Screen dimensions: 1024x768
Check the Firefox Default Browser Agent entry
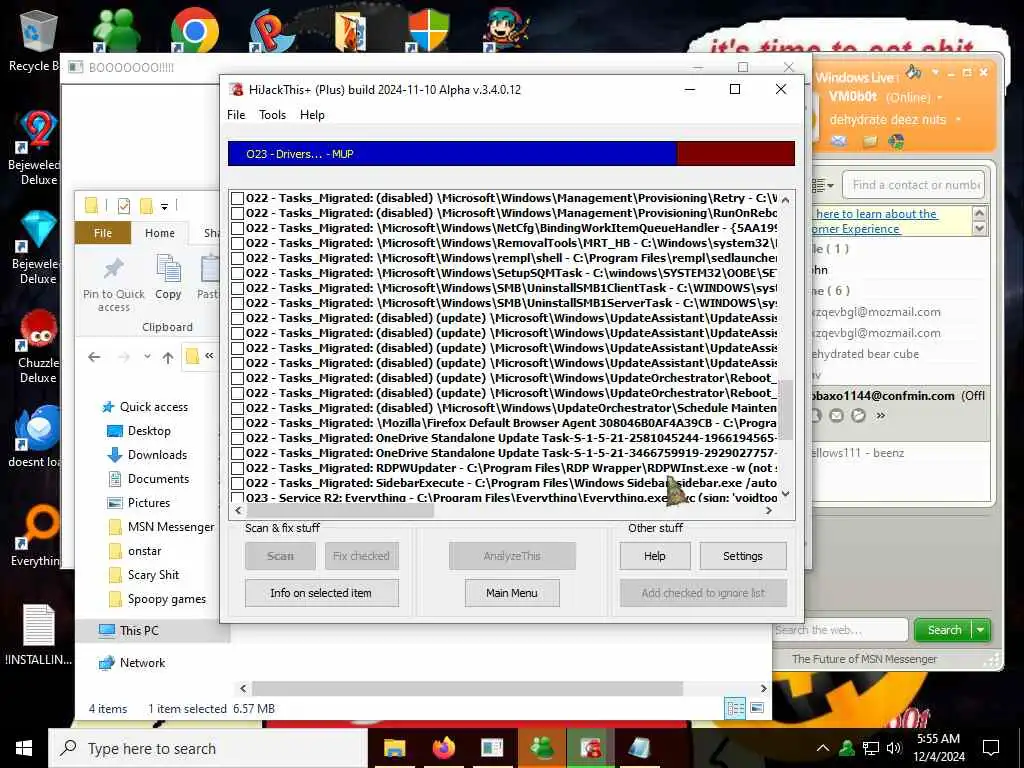[x=238, y=423]
